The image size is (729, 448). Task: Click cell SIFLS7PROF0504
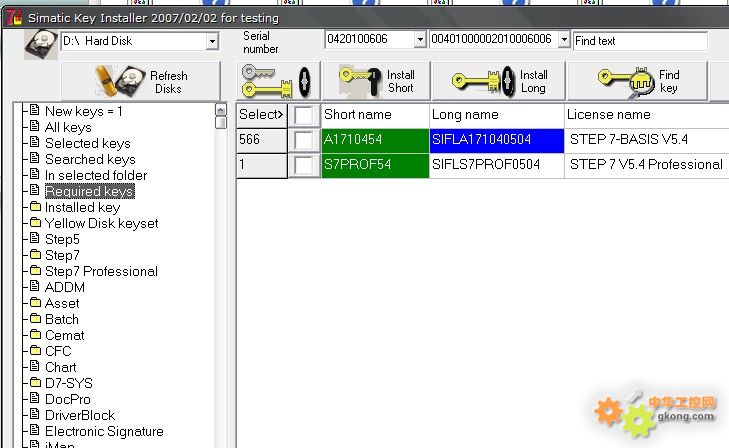coord(497,165)
